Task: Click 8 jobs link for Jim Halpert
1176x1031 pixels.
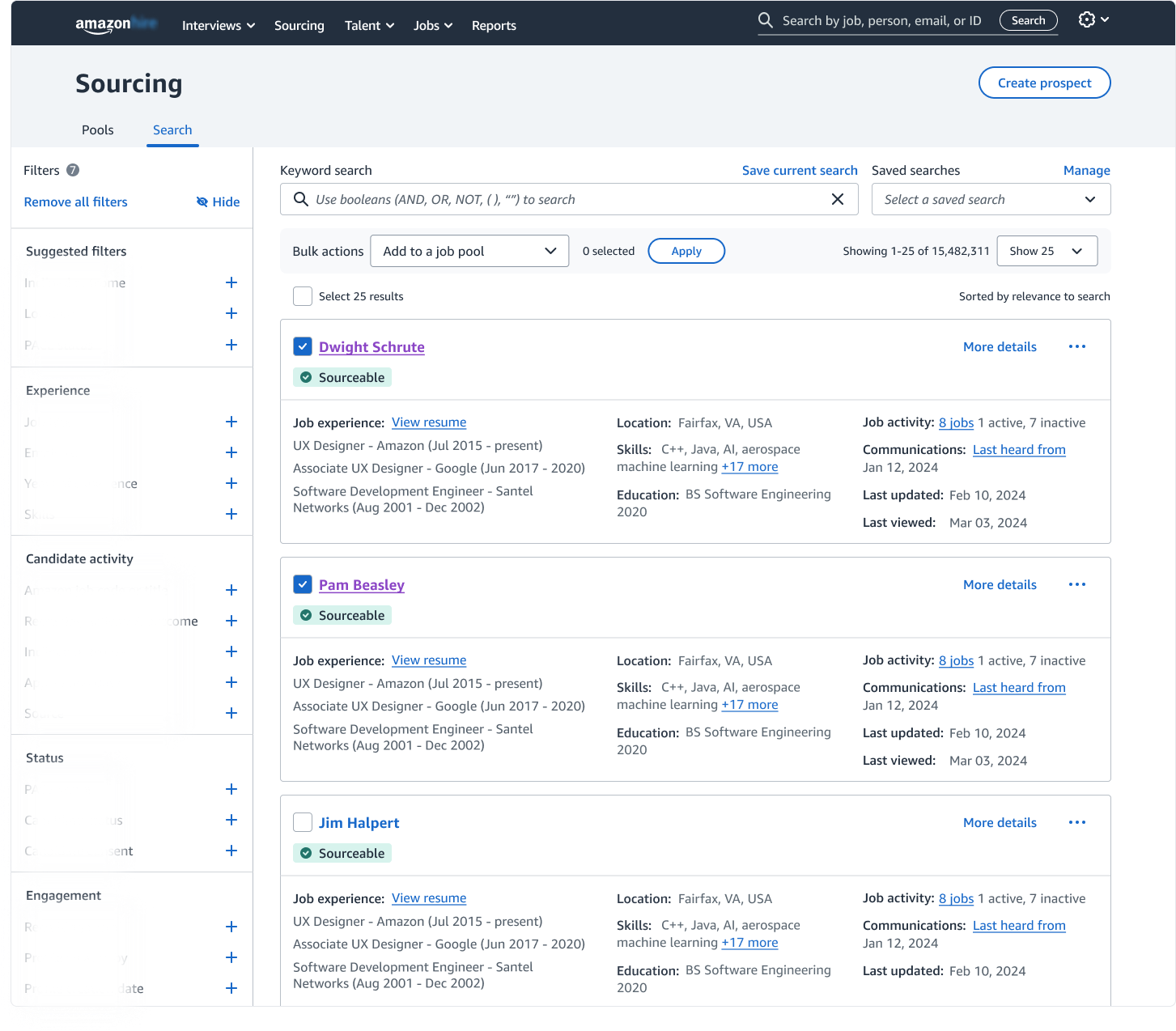Action: (x=956, y=898)
